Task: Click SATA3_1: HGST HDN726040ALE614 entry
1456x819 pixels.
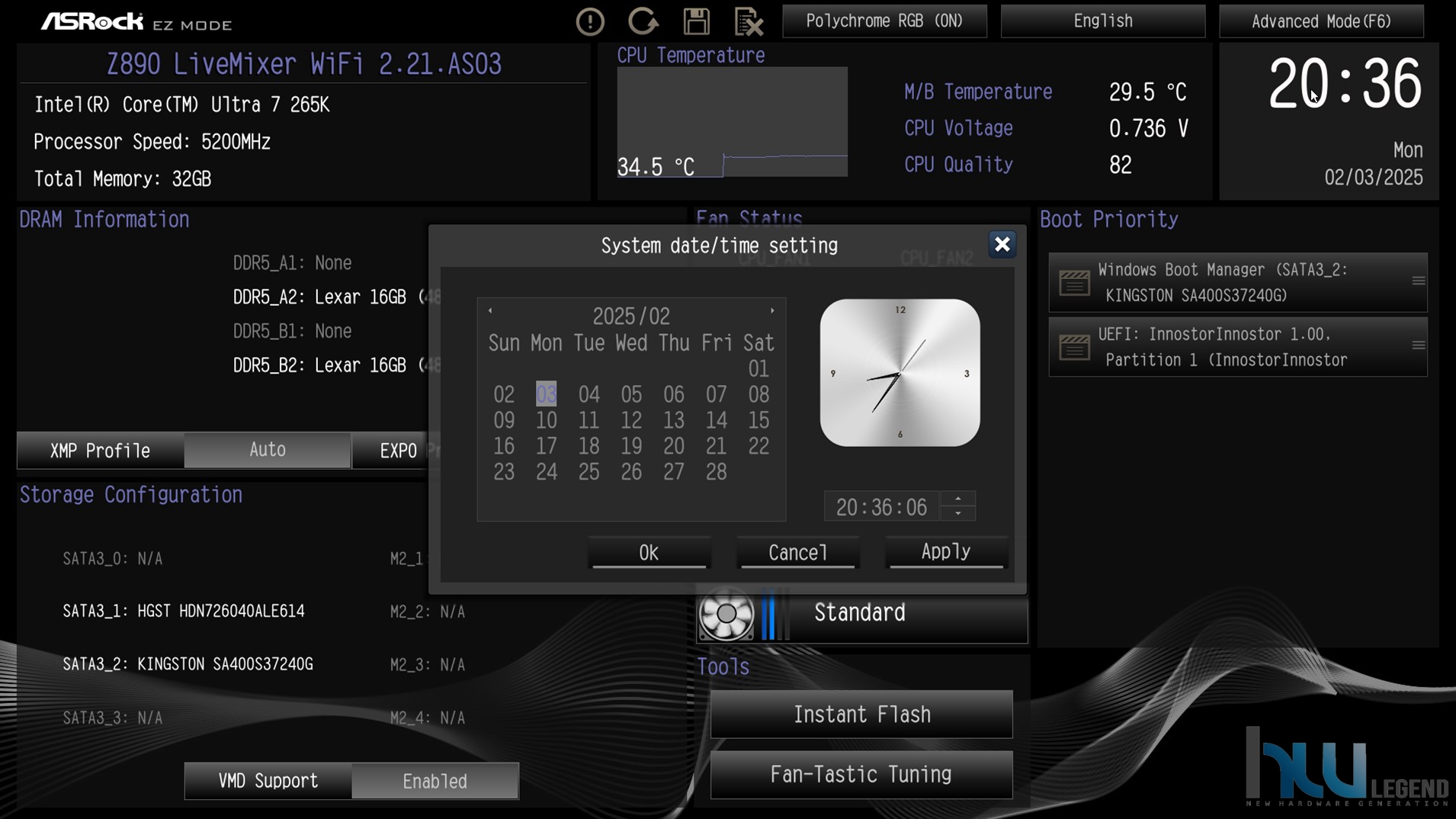Action: pyautogui.click(x=184, y=612)
